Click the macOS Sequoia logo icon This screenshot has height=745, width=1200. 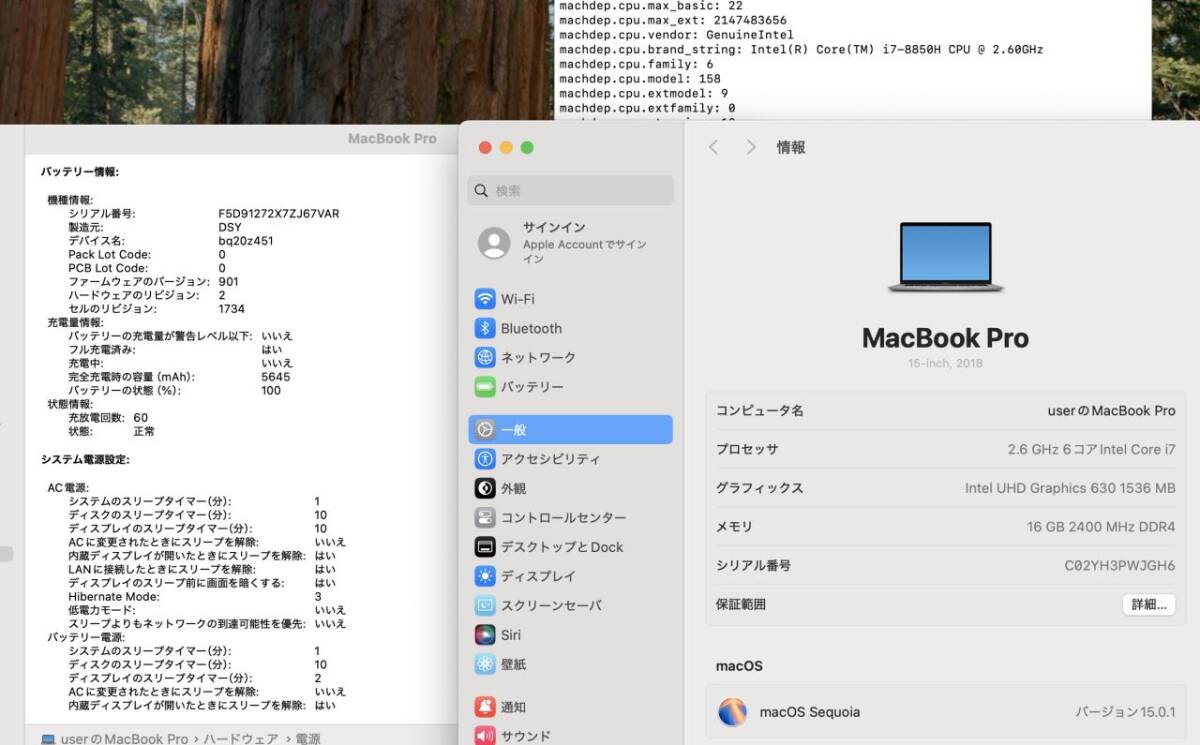733,712
